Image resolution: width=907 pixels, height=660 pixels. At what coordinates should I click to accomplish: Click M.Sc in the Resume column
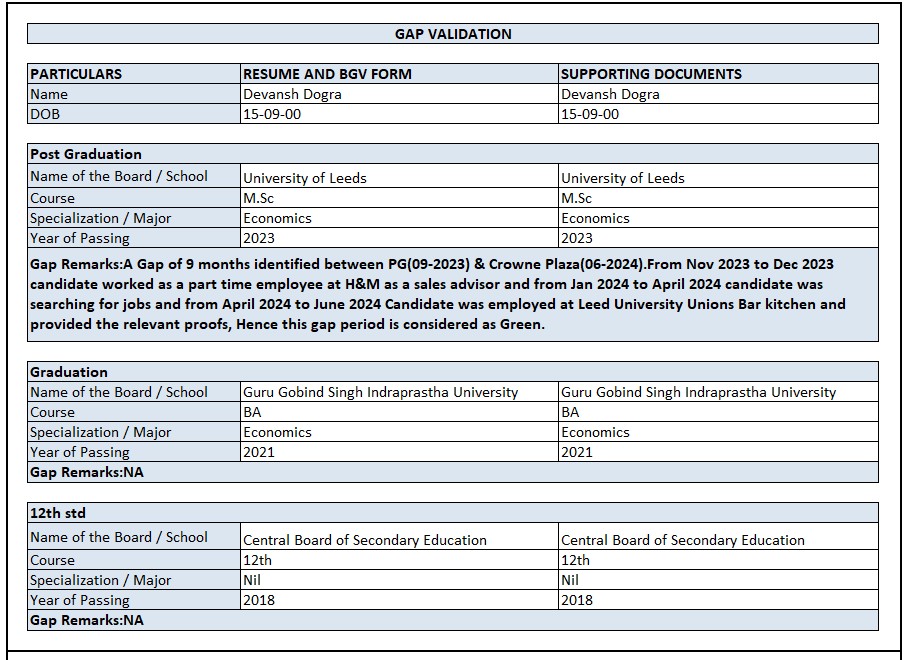click(x=258, y=198)
